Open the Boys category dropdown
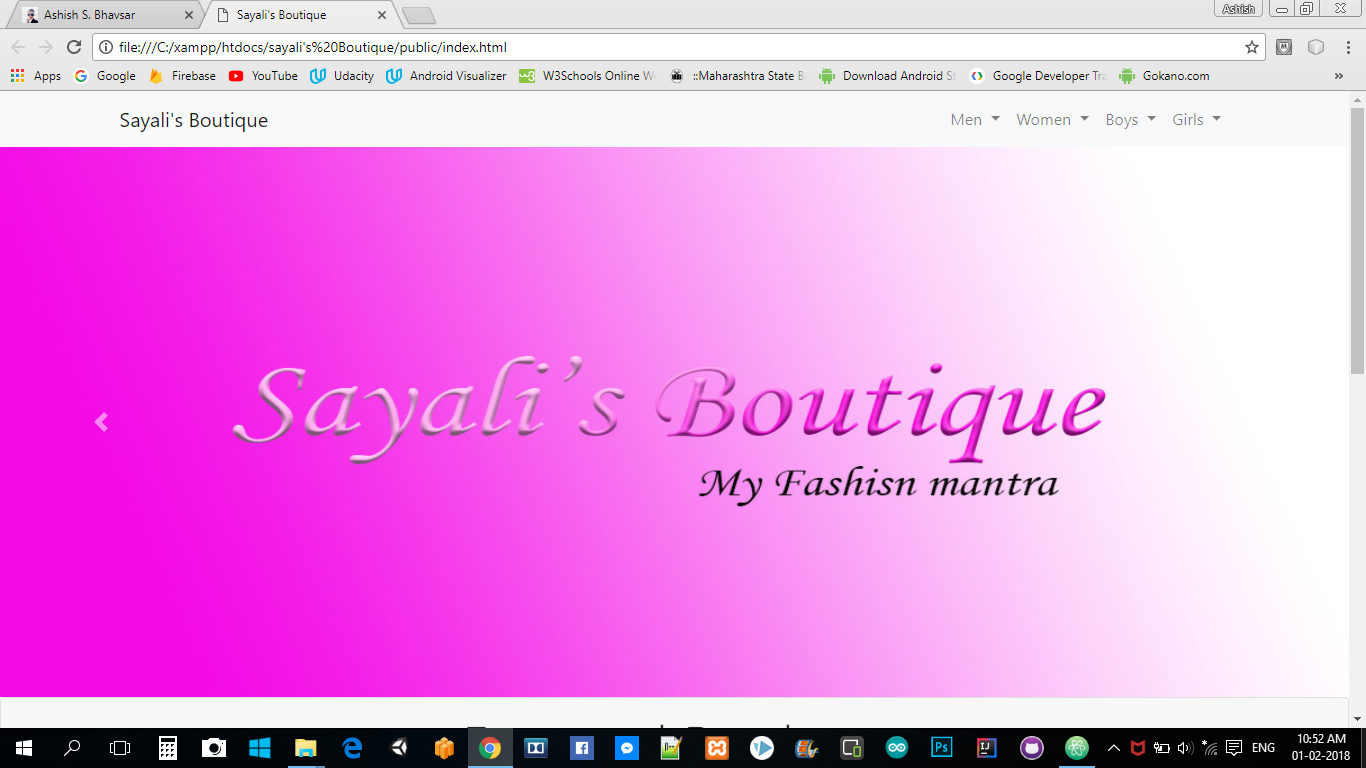The image size is (1366, 768). (1130, 120)
